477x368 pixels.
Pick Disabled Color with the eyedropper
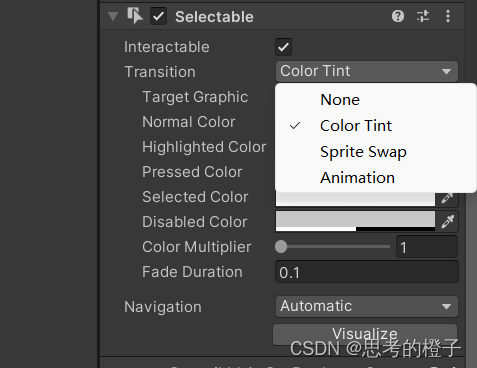(447, 221)
